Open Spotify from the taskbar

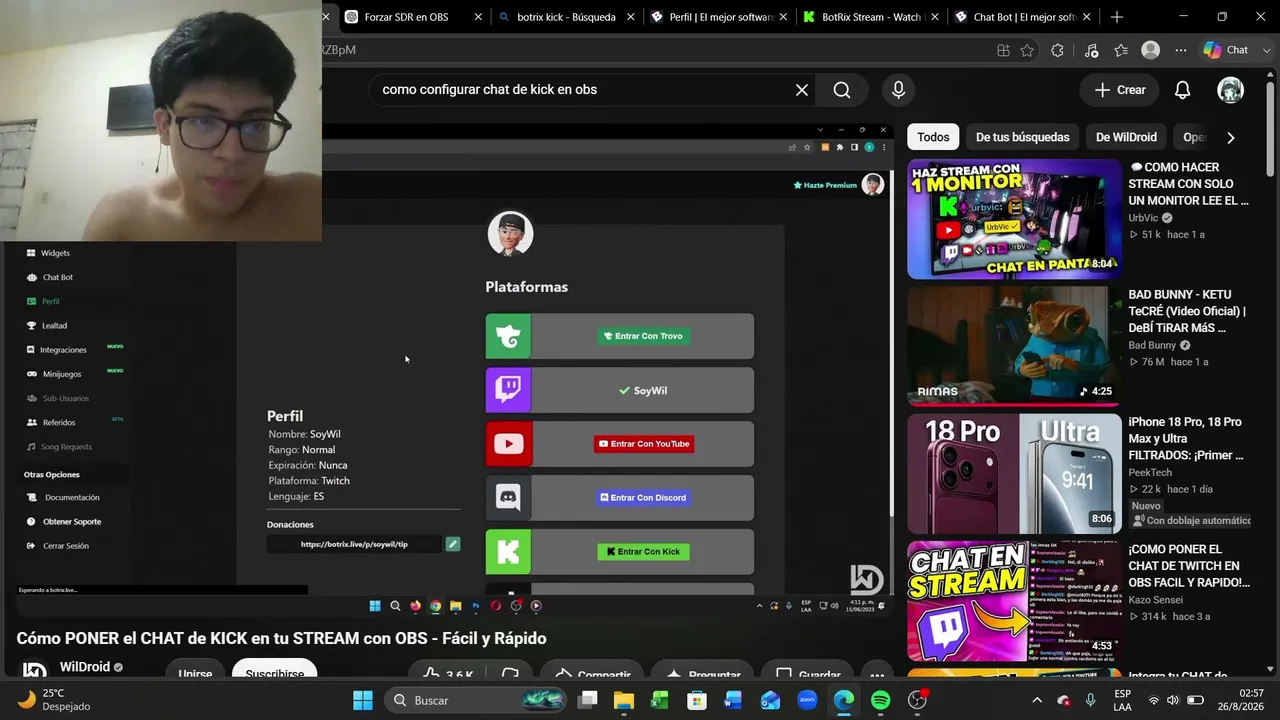881,700
